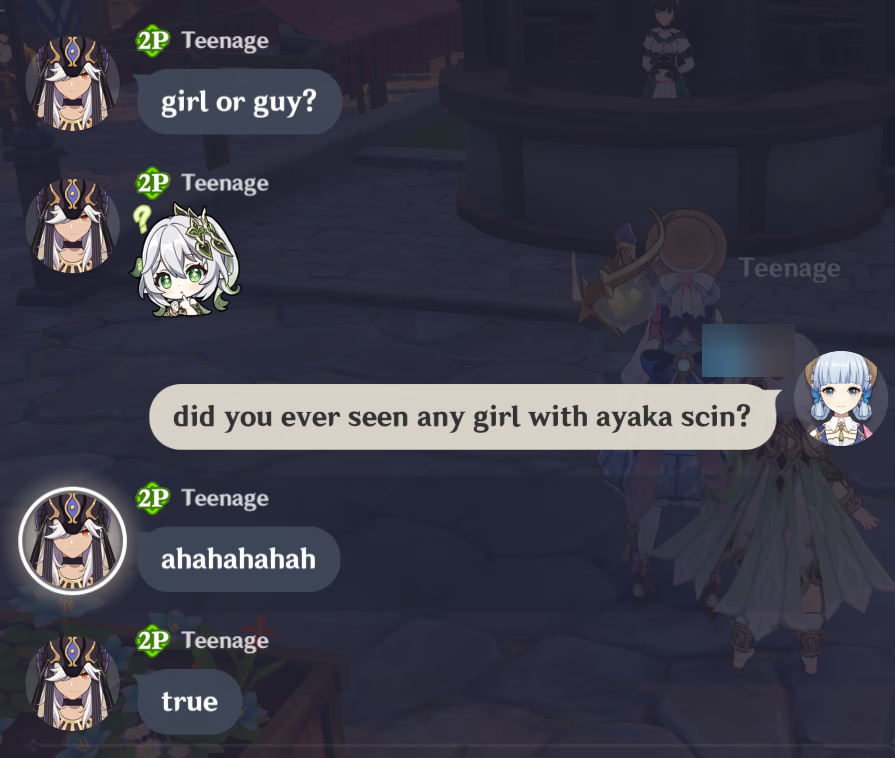895x758 pixels.
Task: Click the "ahahahahah" chat bubble
Action: [x=239, y=559]
